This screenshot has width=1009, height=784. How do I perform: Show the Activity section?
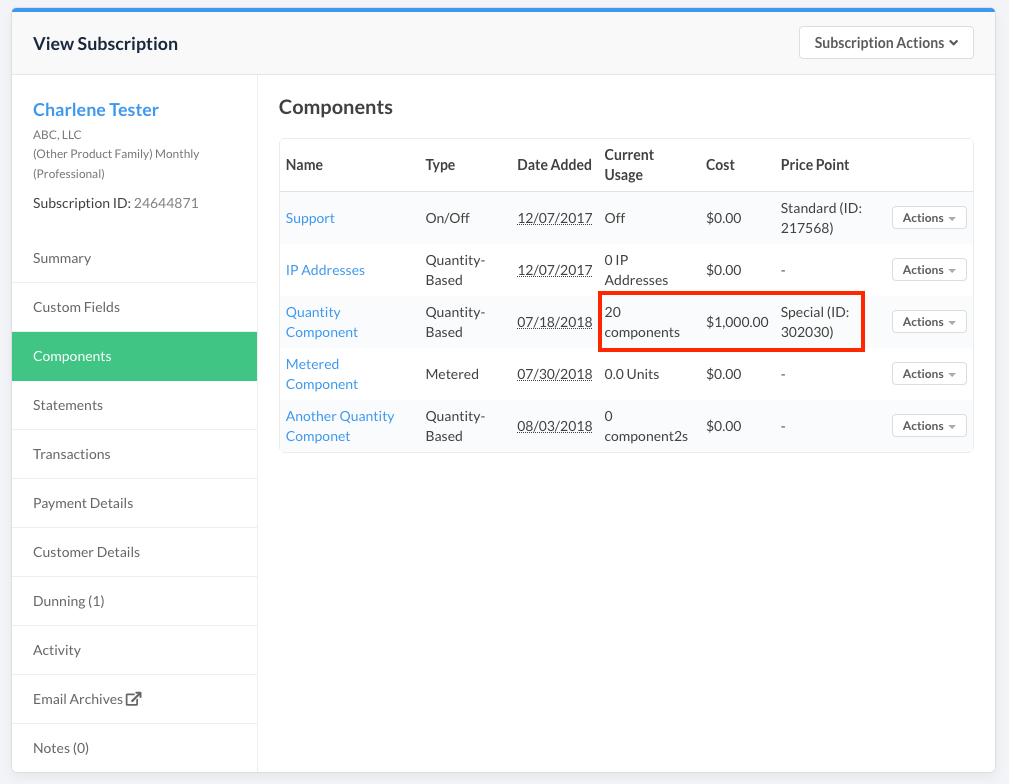click(57, 650)
